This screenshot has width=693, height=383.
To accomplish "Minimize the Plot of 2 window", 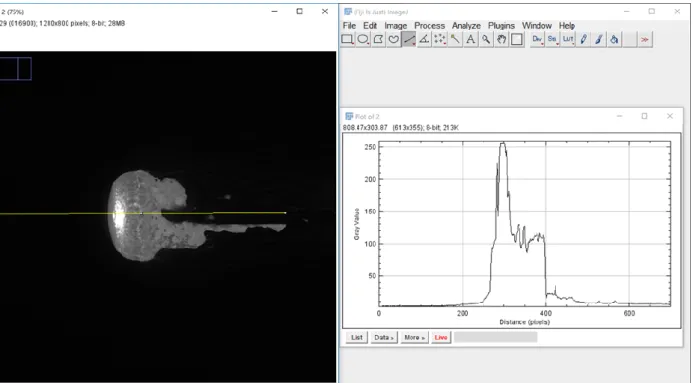I will click(620, 116).
